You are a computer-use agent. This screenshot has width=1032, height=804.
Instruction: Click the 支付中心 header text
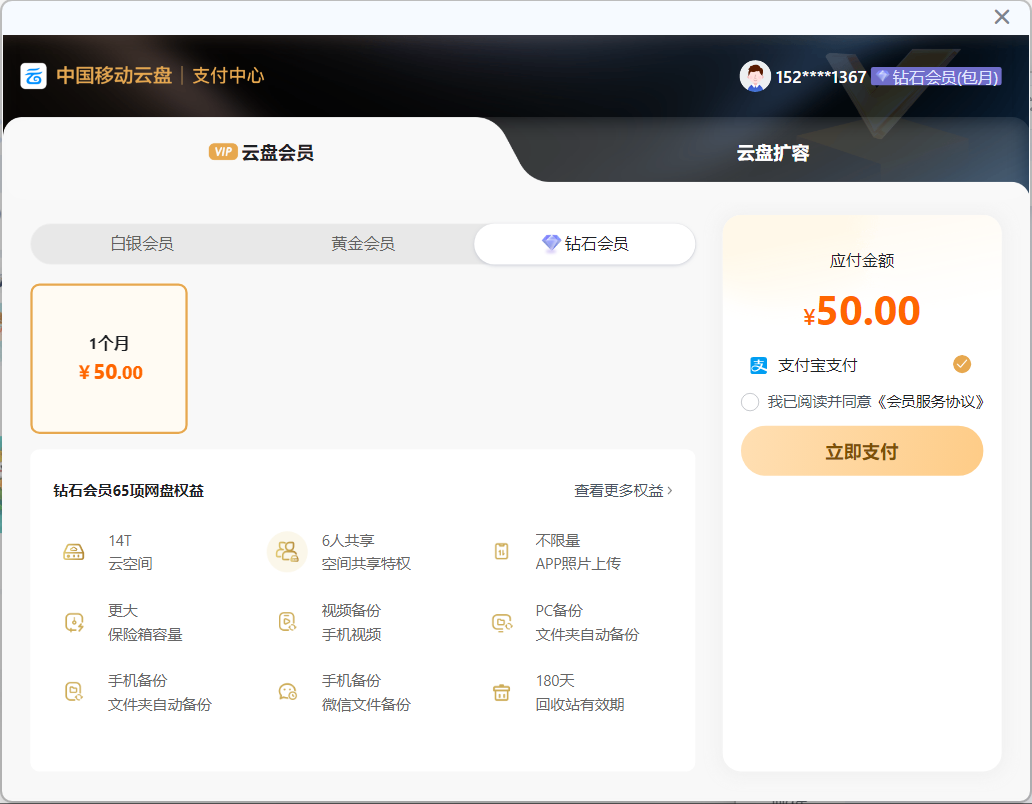[228, 76]
